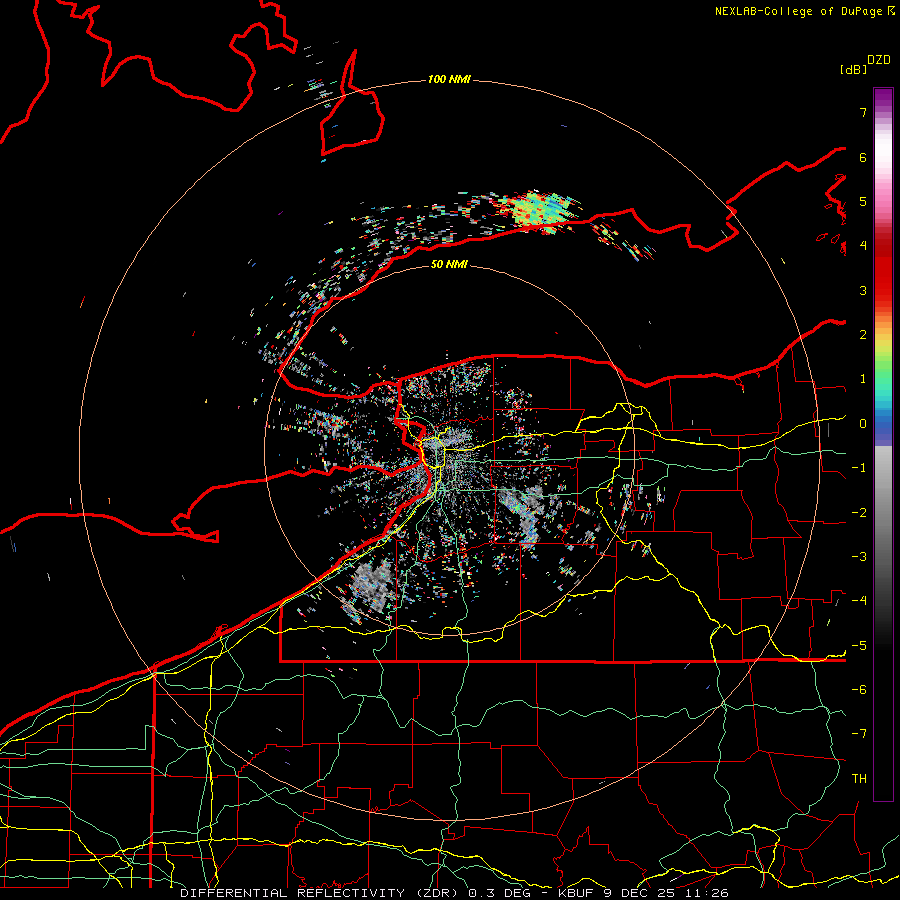Click the 4 value on the color scale
Viewport: 900px width, 900px height.
click(863, 246)
